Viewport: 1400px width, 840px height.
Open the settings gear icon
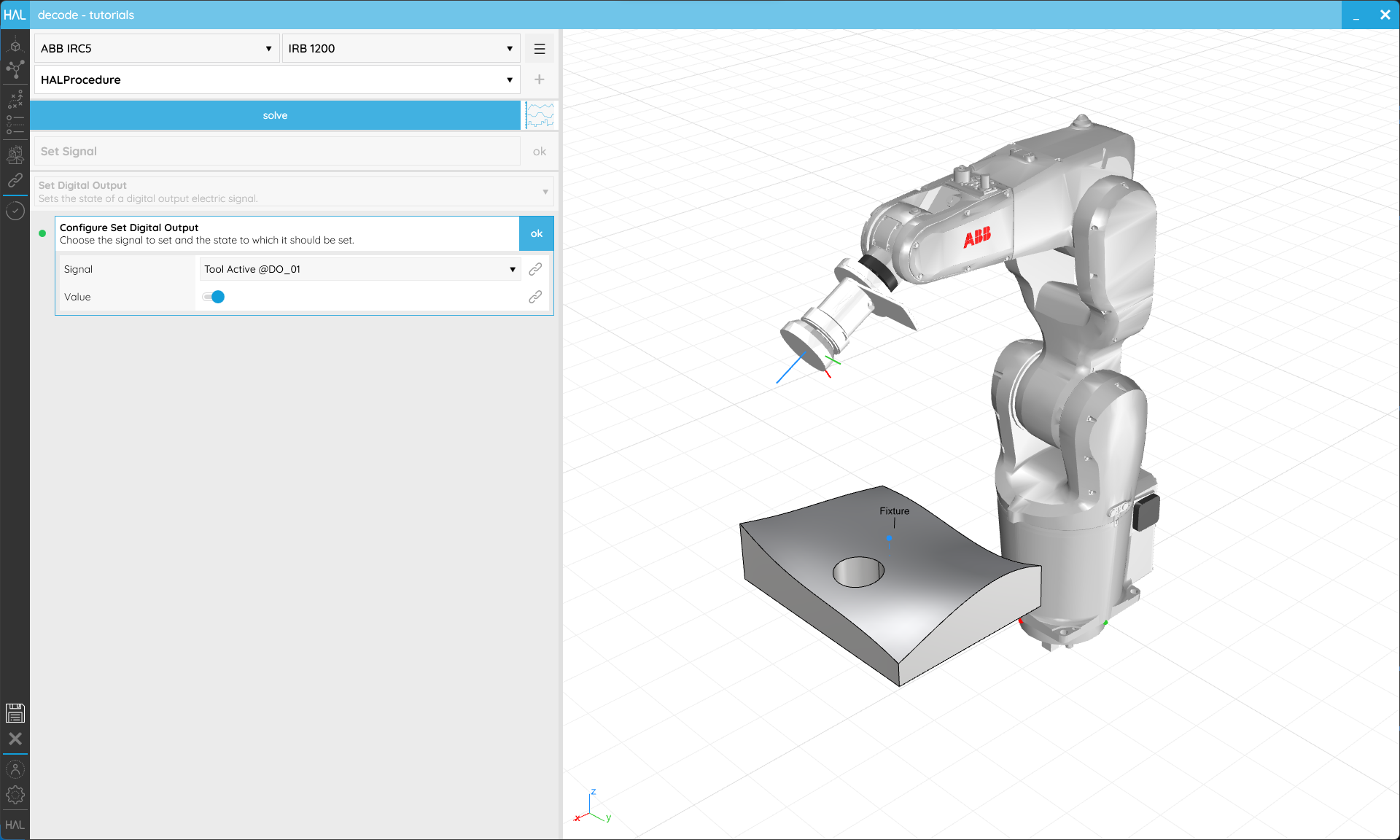tap(15, 795)
